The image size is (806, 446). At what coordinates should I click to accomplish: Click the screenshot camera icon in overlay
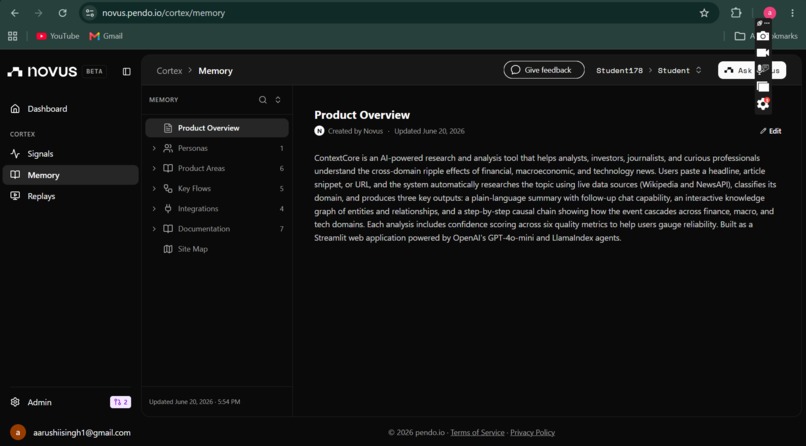coord(763,36)
